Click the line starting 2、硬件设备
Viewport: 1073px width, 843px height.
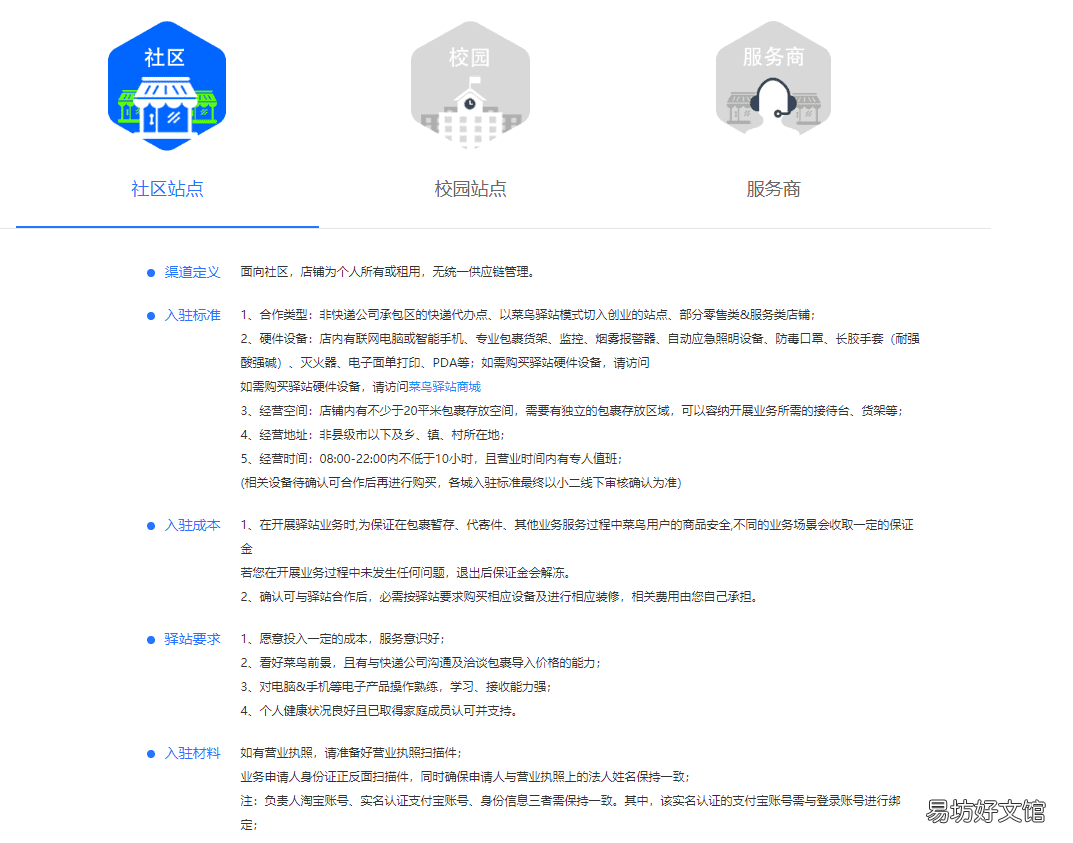580,339
